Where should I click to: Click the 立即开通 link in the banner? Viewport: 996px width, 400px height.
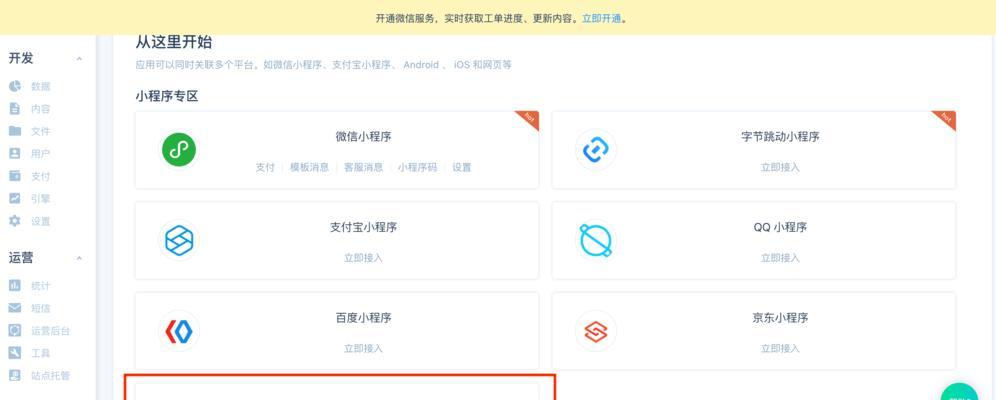(x=602, y=18)
